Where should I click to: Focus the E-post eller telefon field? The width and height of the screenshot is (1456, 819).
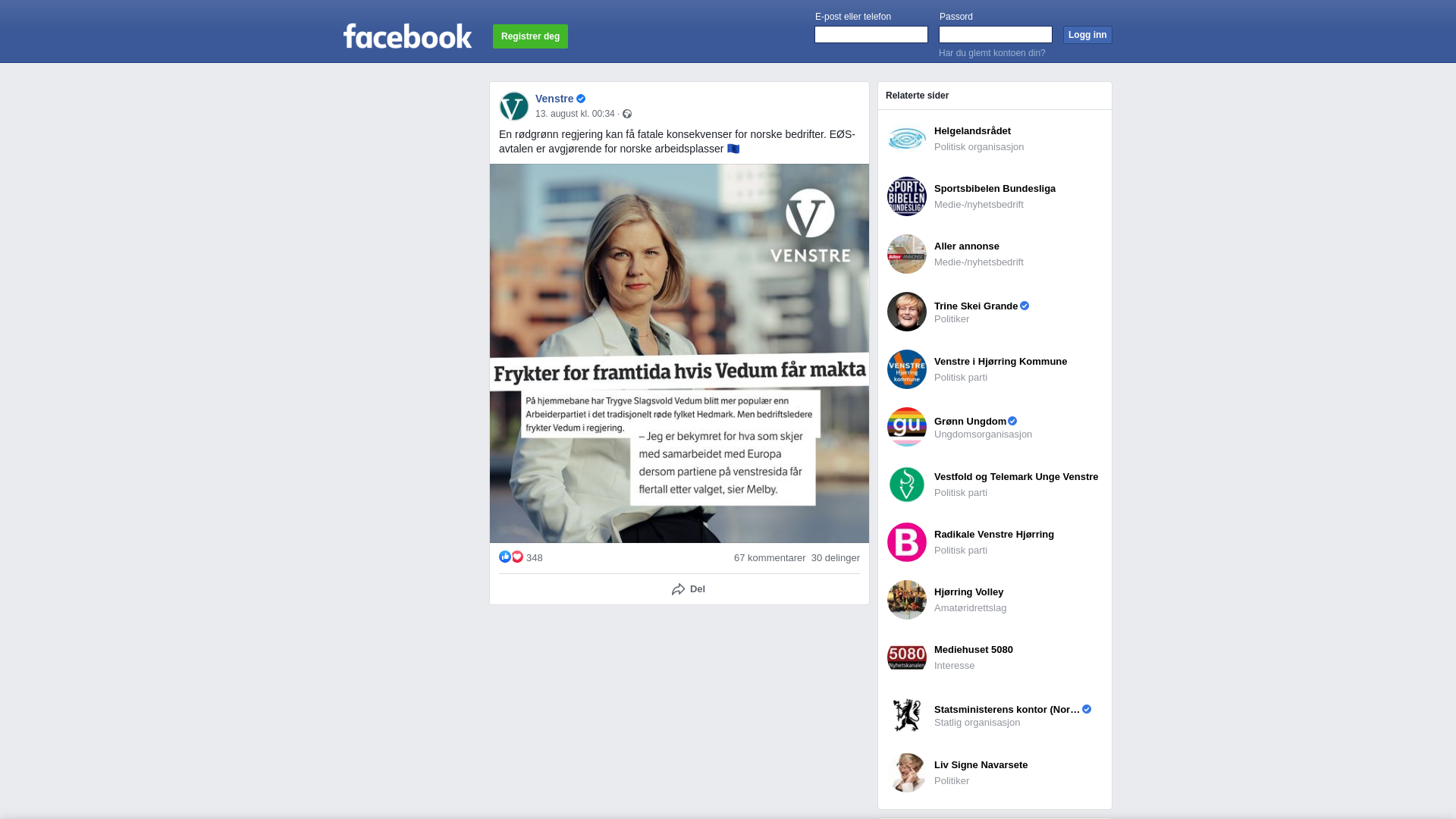point(871,35)
